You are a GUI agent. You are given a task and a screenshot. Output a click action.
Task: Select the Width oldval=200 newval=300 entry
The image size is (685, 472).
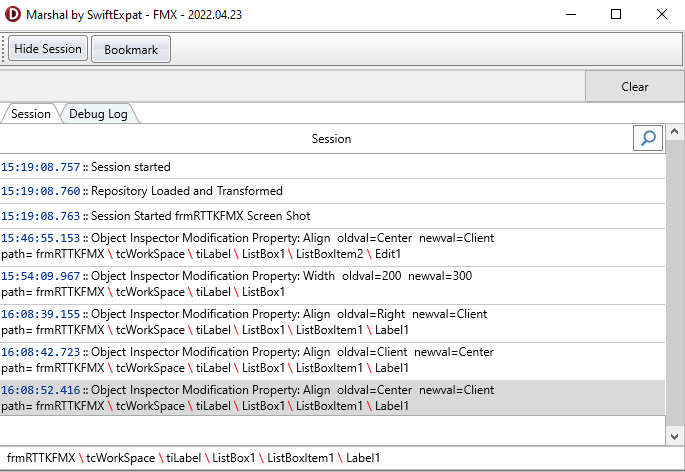click(x=300, y=284)
